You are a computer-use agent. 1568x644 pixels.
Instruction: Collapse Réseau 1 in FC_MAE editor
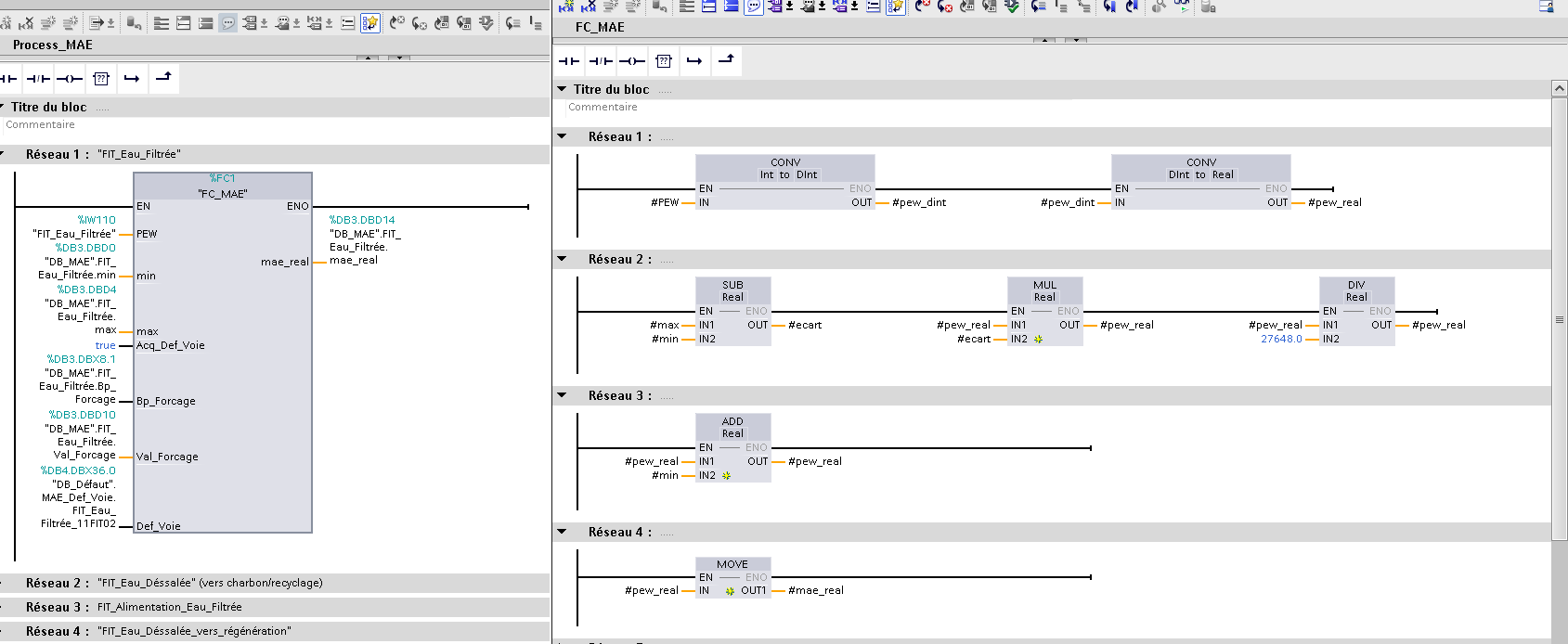point(562,136)
